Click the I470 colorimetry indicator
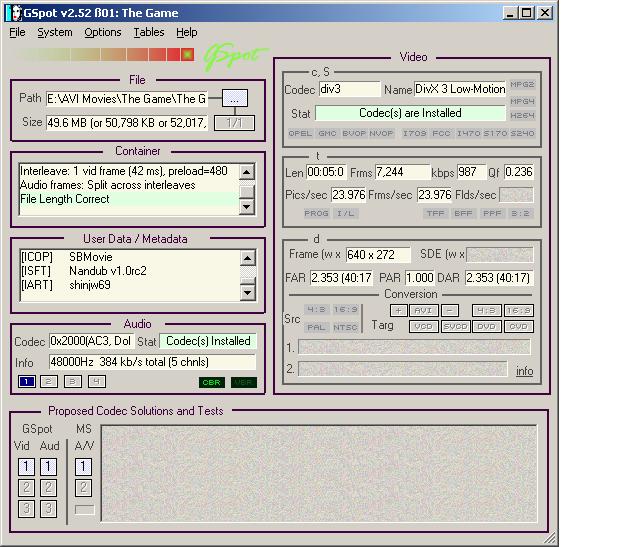The image size is (640, 547). (x=468, y=133)
